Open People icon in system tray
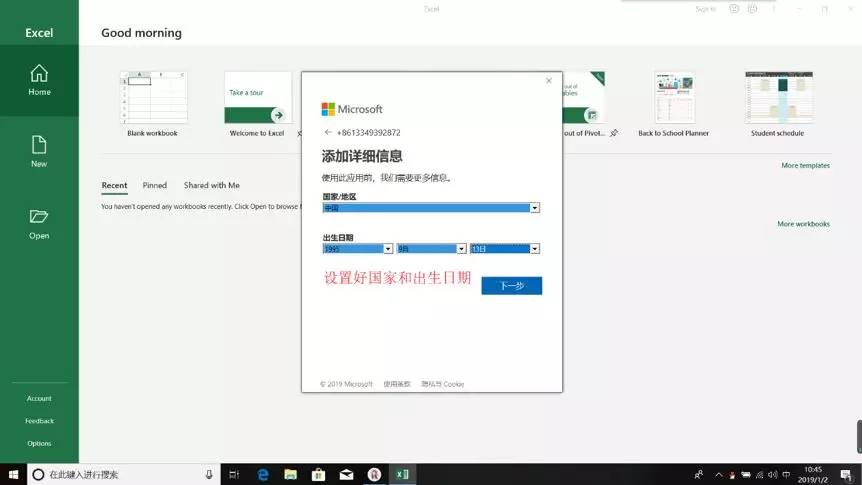The height and width of the screenshot is (485, 862). (699, 474)
